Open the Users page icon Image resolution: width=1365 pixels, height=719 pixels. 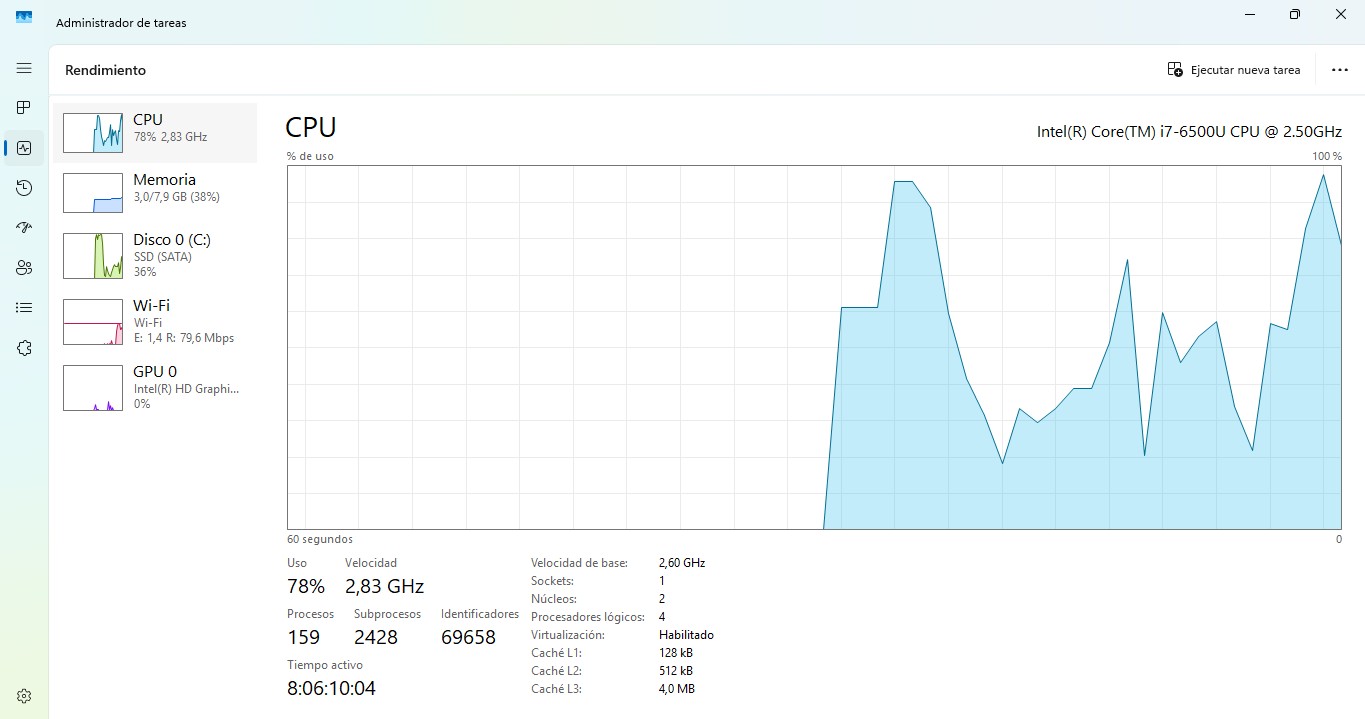[24, 268]
